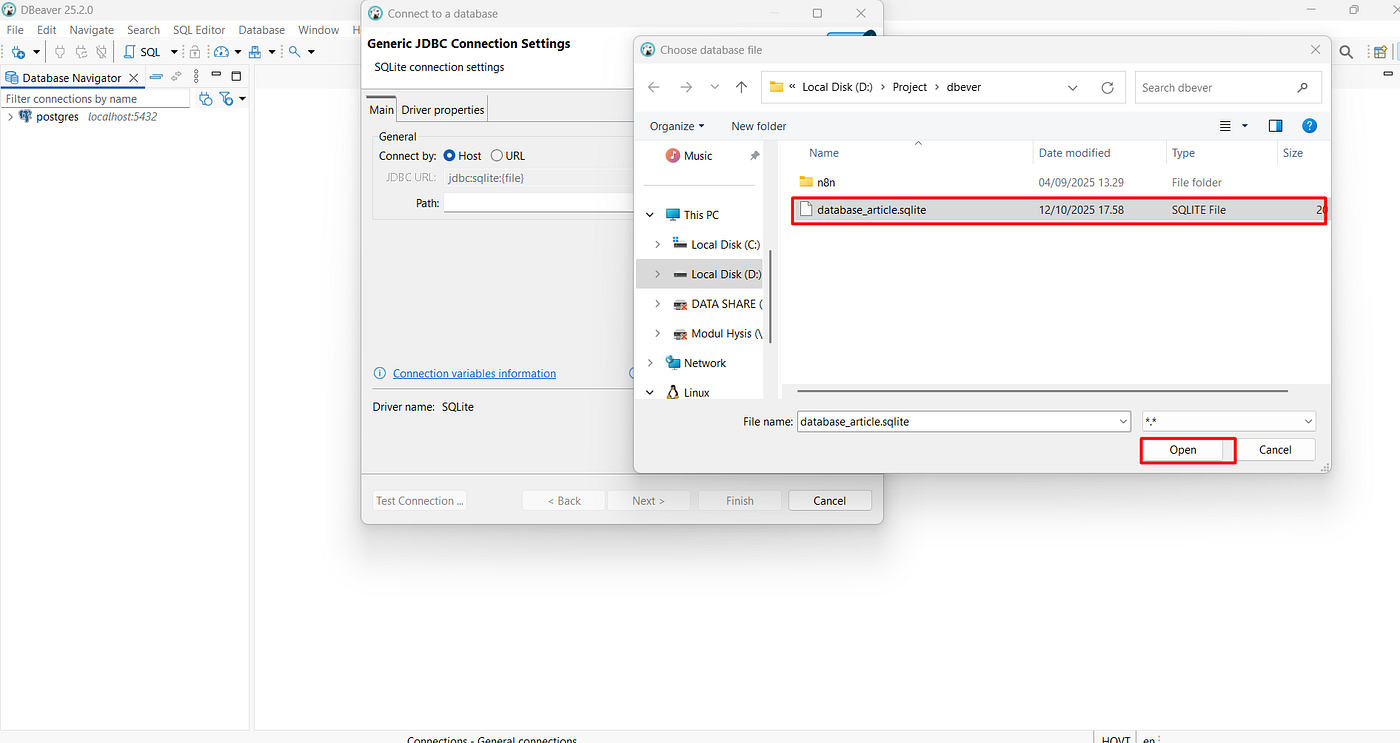Click the Back arrow in file dialog
Image resolution: width=1400 pixels, height=743 pixels.
point(654,87)
